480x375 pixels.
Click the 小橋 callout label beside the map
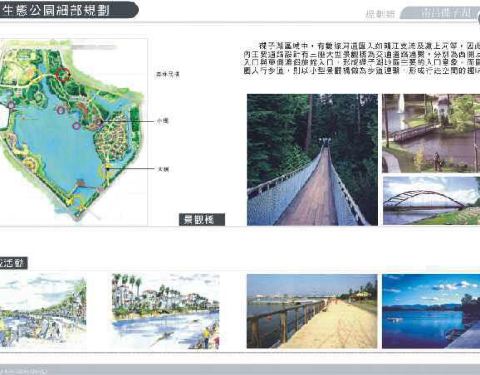[163, 121]
